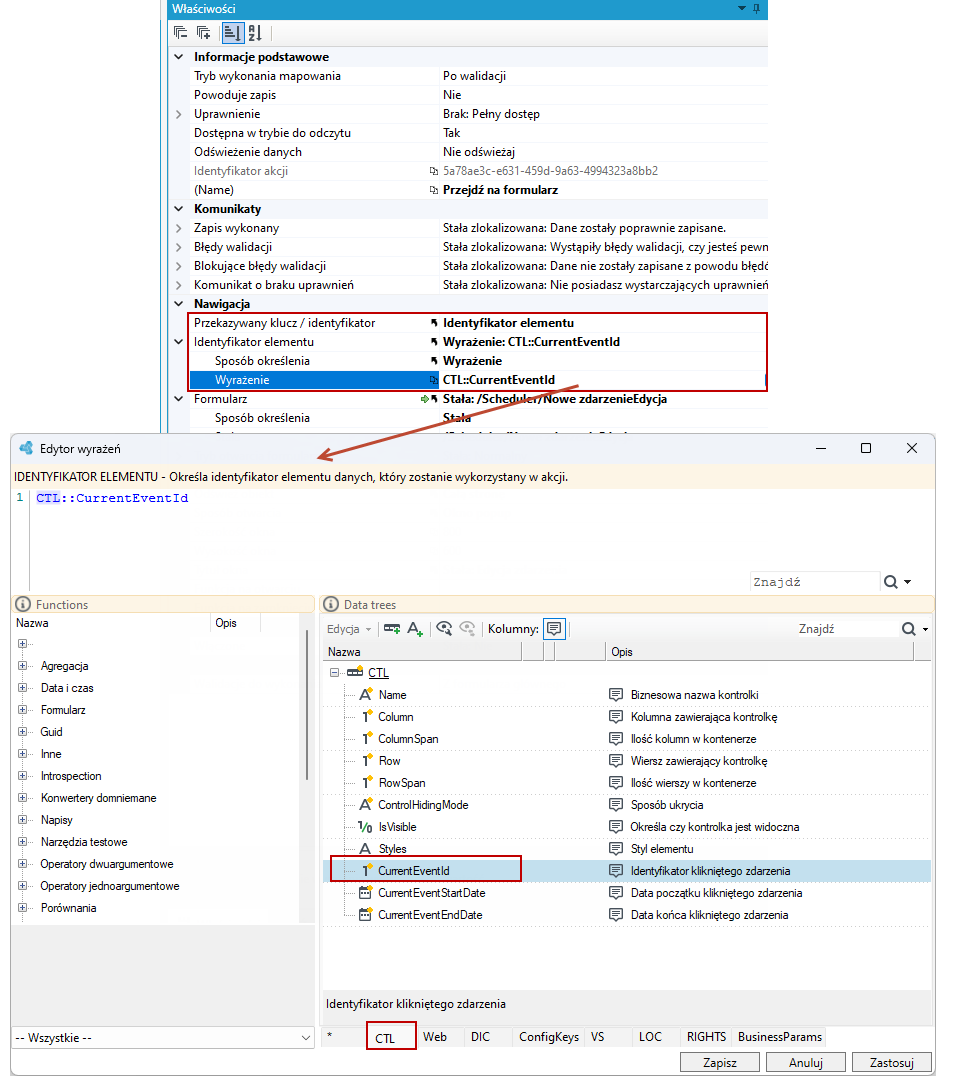Click the text-type icon next to ControlHidingMode
This screenshot has height=1078, width=955.
[x=366, y=804]
